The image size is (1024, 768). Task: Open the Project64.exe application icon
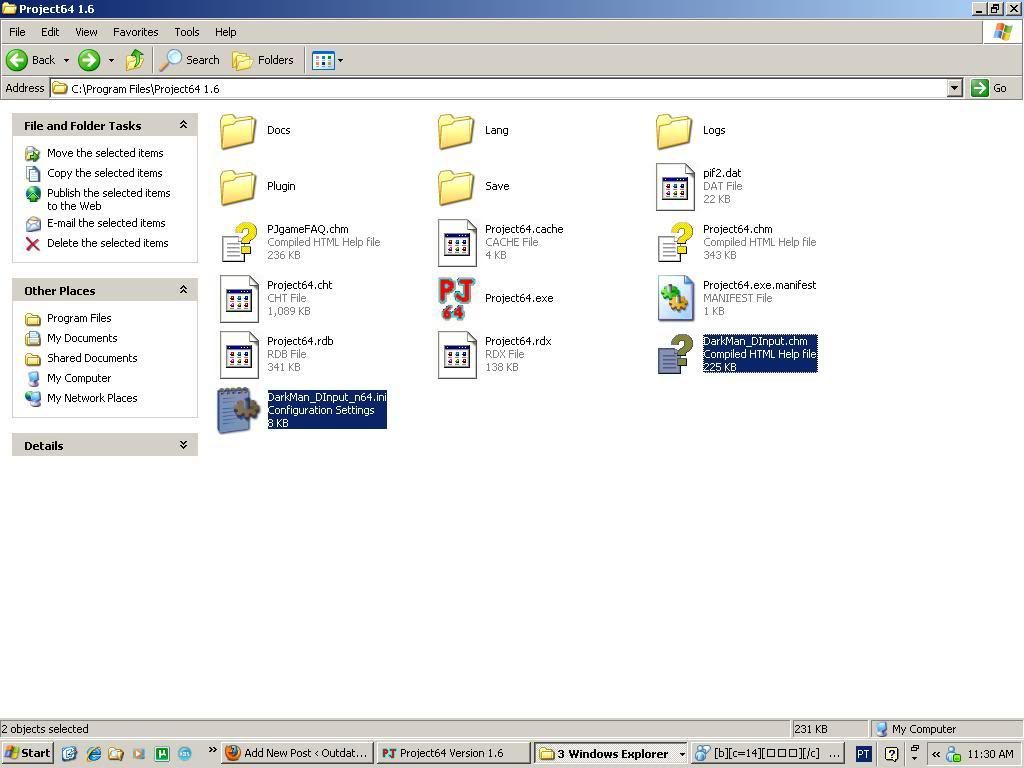456,298
